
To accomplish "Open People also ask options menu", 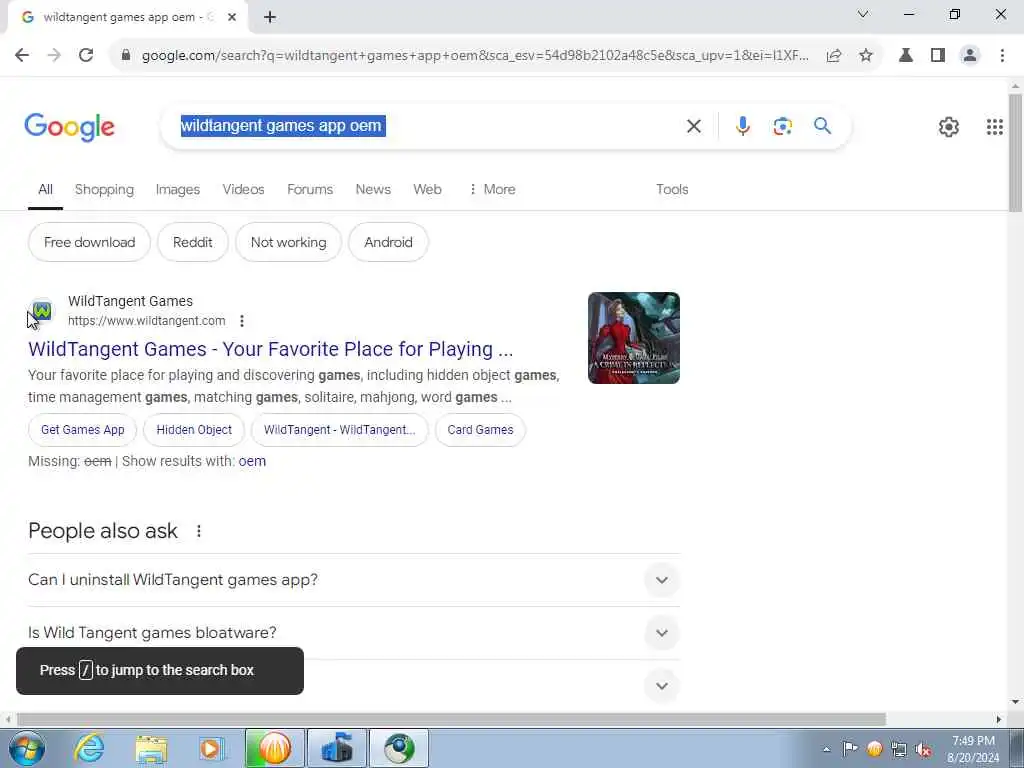I will click(199, 531).
